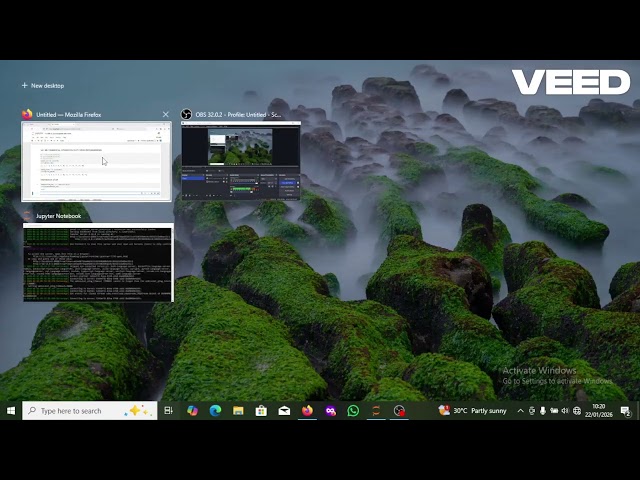640x480 pixels.
Task: Launch Microsoft Edge from the taskbar
Action: click(215, 411)
